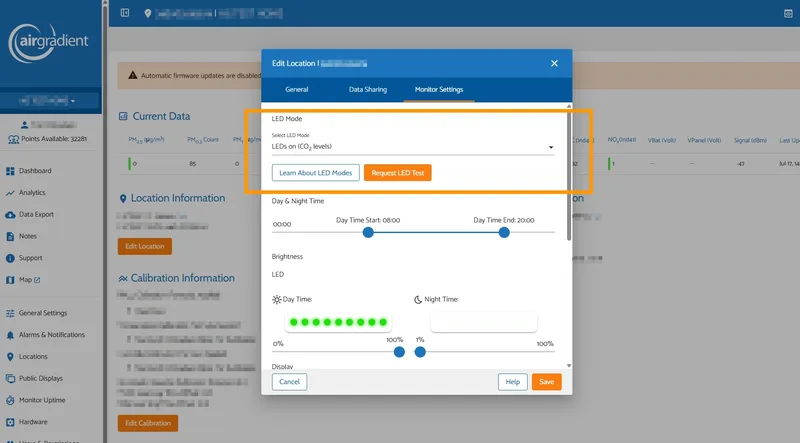Click the warning icon in firmware banner

point(133,75)
